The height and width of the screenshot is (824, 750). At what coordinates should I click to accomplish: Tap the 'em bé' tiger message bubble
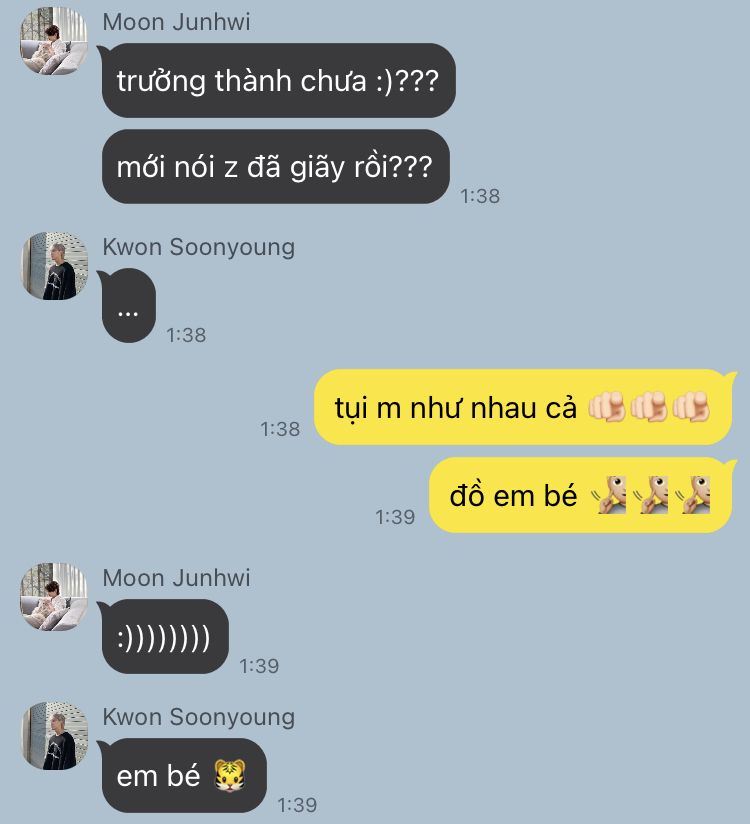[x=184, y=776]
